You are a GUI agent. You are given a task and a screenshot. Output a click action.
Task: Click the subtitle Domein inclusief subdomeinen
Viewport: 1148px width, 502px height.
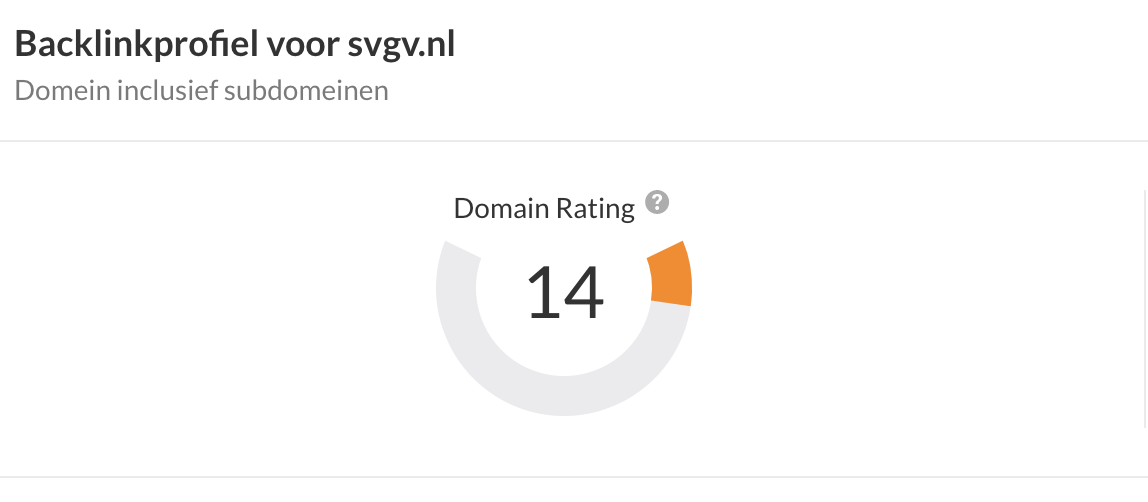pyautogui.click(x=201, y=91)
